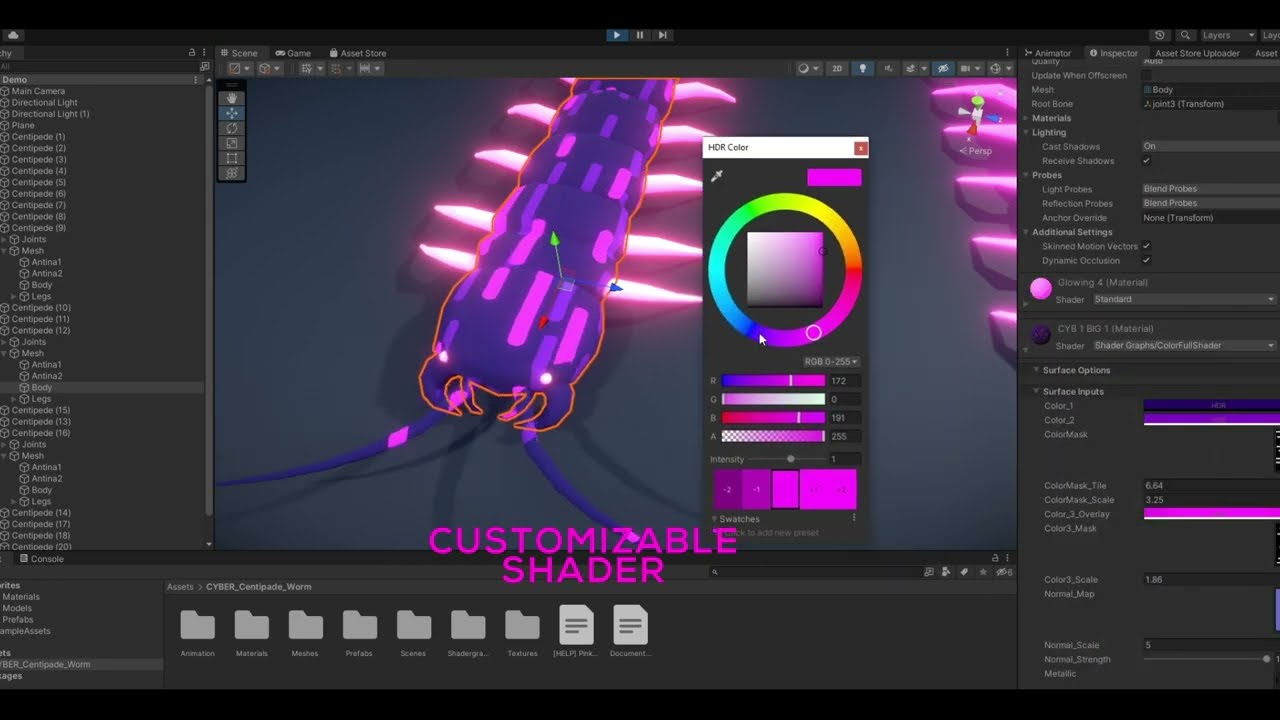This screenshot has height=720, width=1280.
Task: Open the Materials folder in assets
Action: click(x=251, y=632)
